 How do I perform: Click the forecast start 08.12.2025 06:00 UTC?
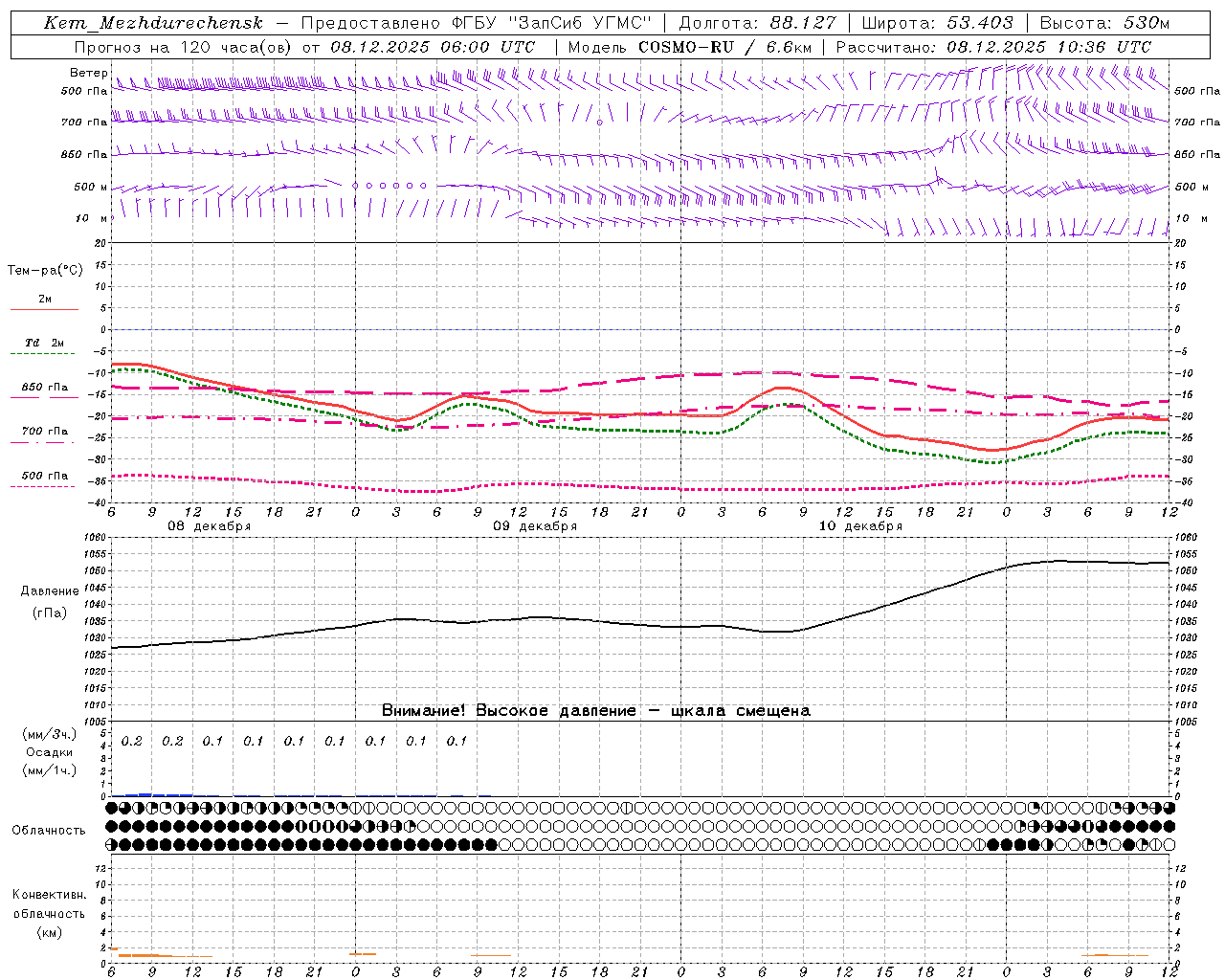(433, 47)
